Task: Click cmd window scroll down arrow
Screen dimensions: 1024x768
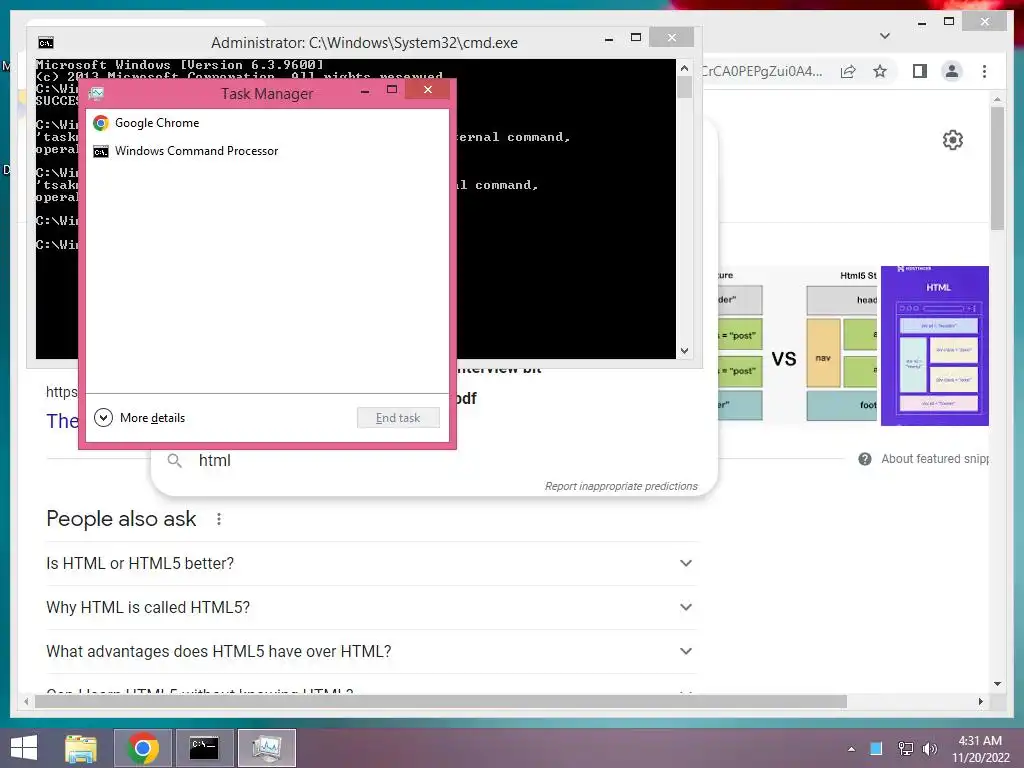Action: click(684, 351)
